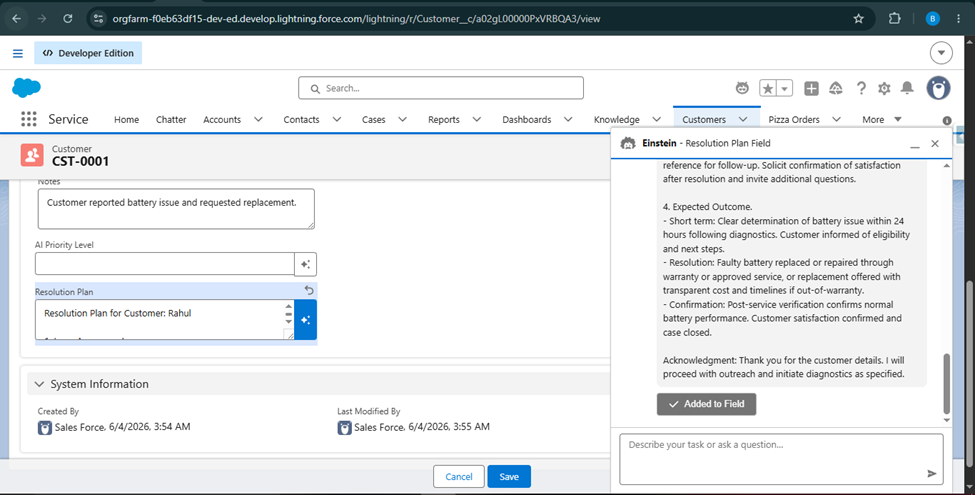The height and width of the screenshot is (495, 975).
Task: Open the Contacts tab
Action: point(301,119)
